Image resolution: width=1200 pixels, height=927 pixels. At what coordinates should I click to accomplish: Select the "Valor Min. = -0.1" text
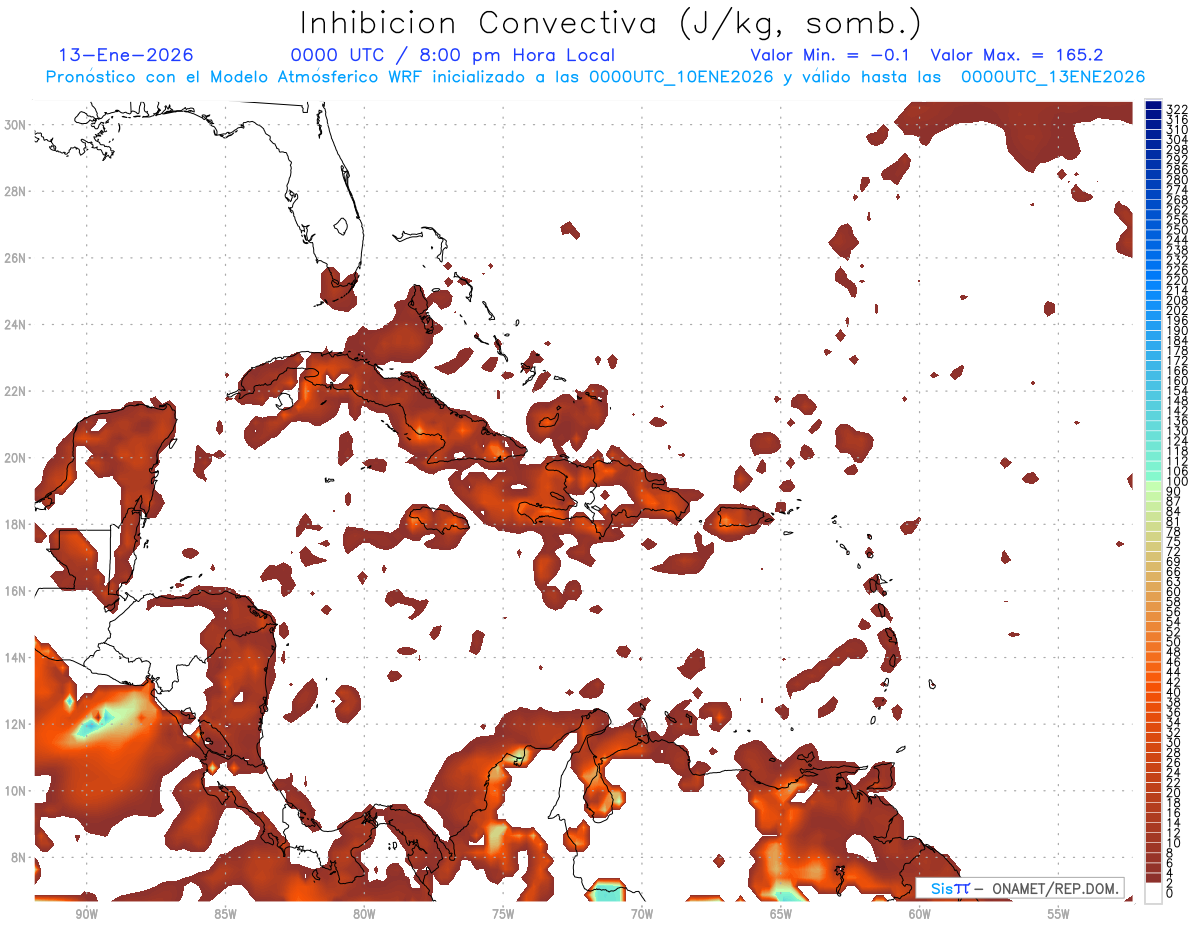pos(830,56)
